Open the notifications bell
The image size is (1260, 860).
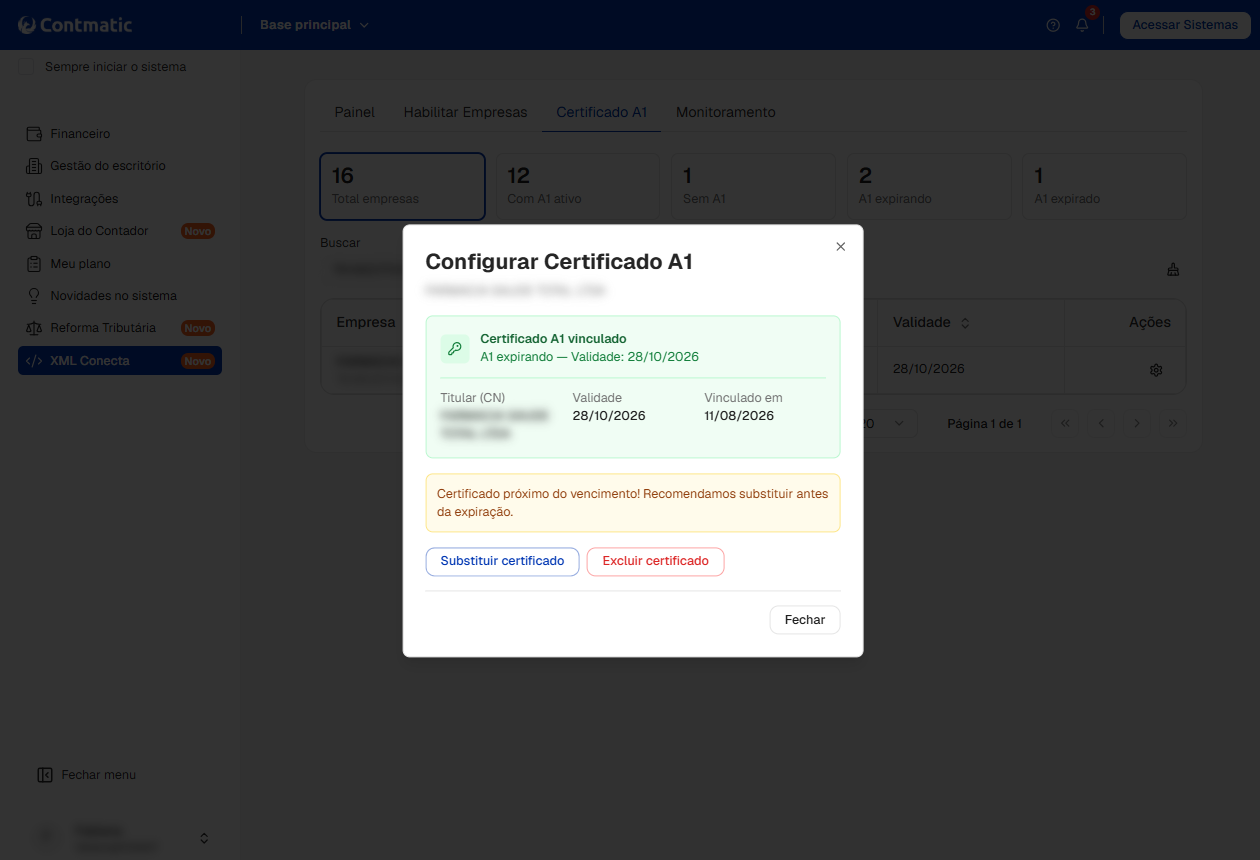point(1082,25)
